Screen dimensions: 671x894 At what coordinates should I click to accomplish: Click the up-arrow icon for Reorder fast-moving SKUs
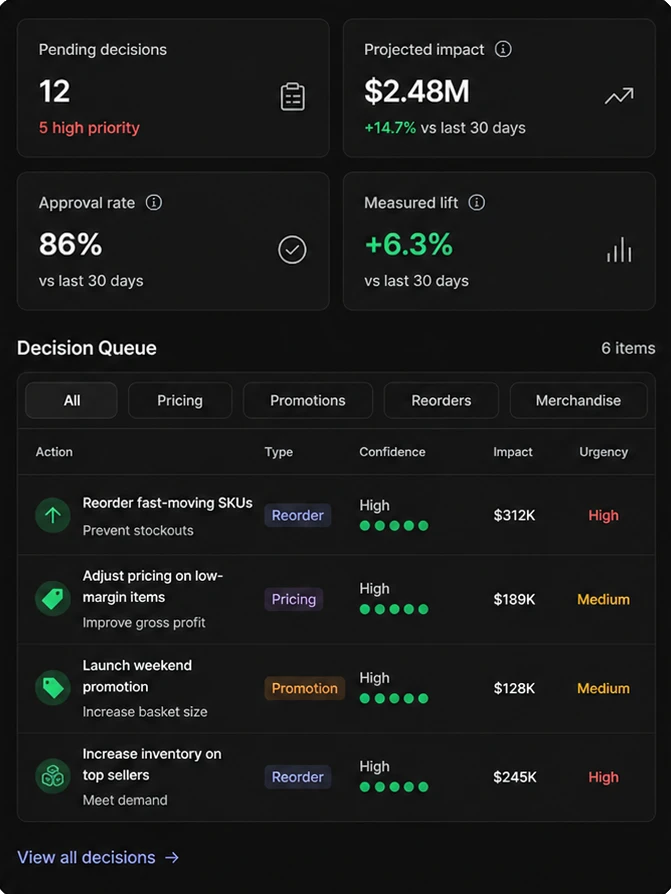(x=53, y=515)
